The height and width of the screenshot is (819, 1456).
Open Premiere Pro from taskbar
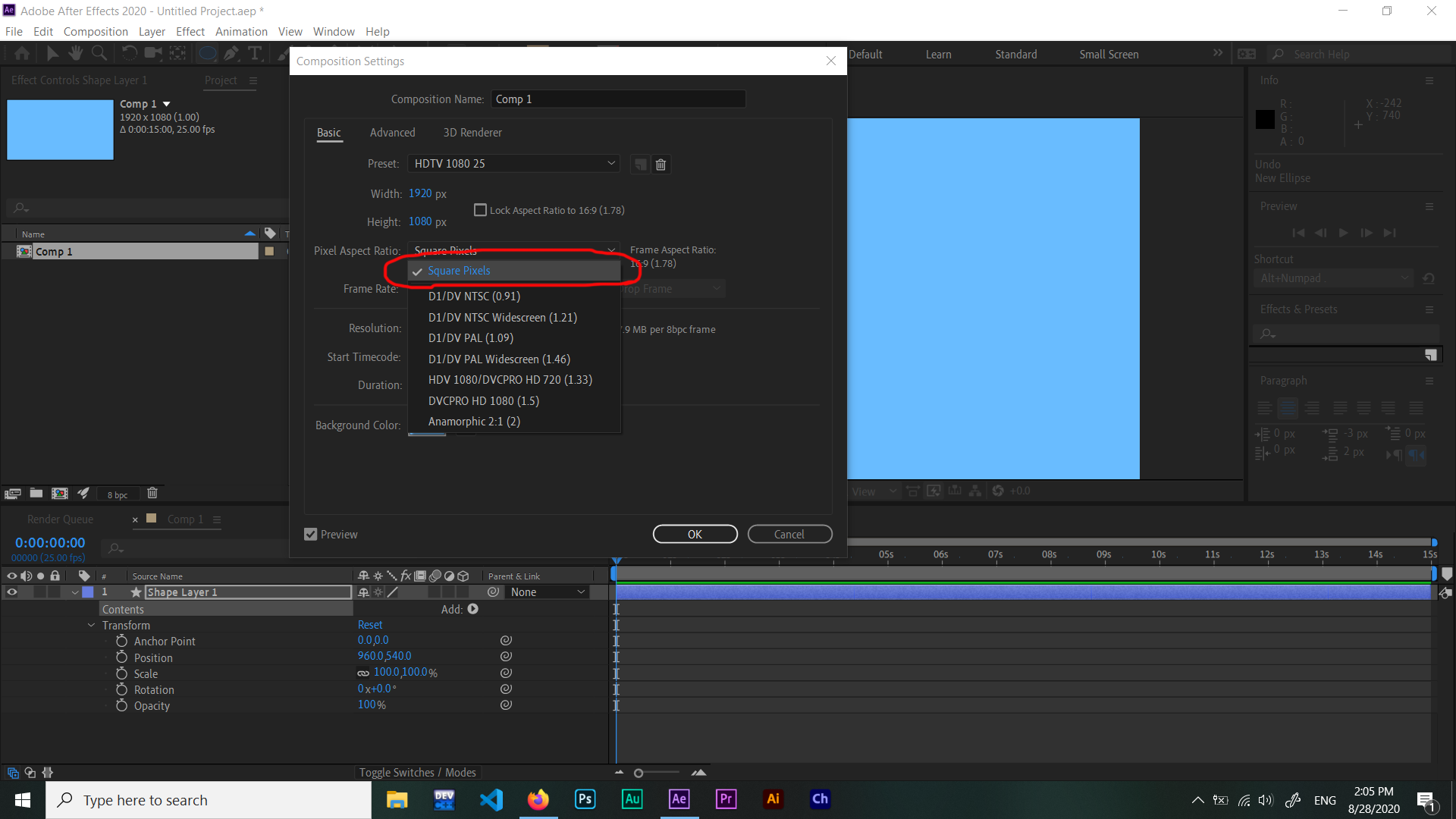click(x=726, y=799)
